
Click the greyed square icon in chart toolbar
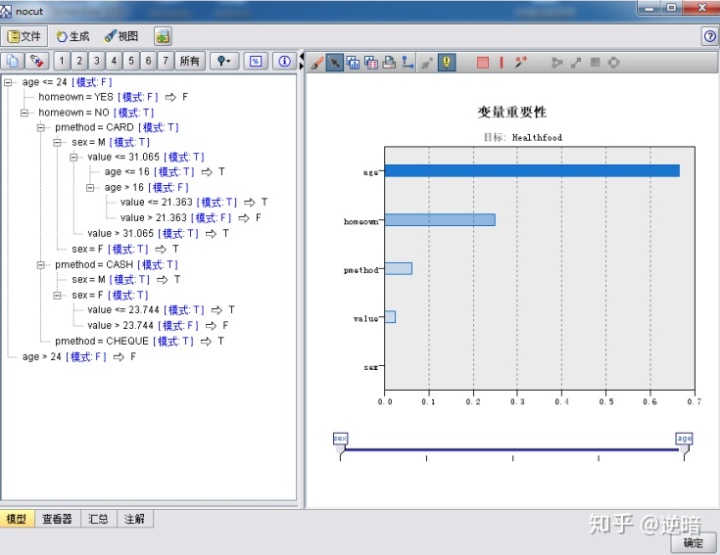595,62
